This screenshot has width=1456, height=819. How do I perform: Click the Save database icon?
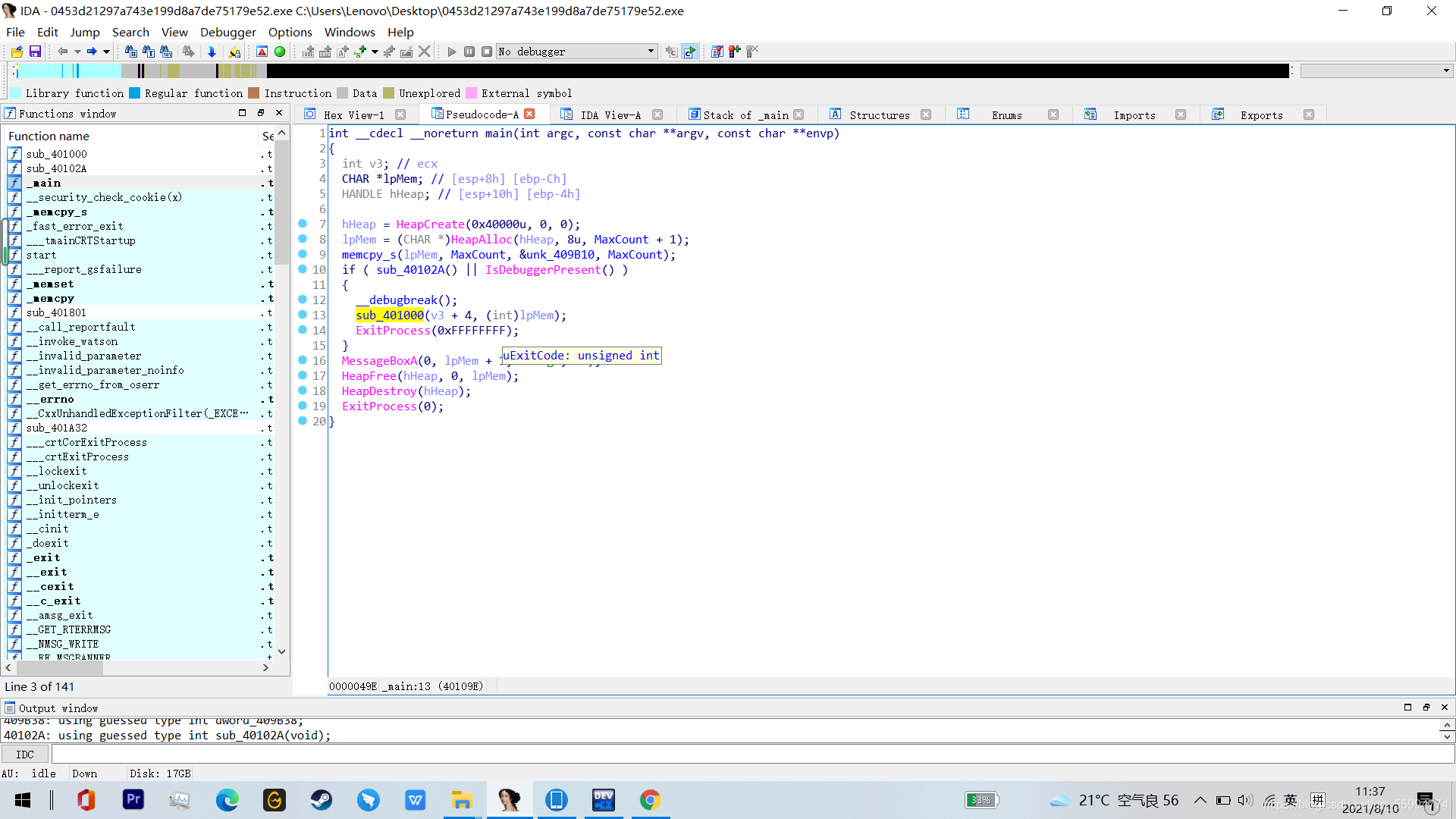coord(35,52)
